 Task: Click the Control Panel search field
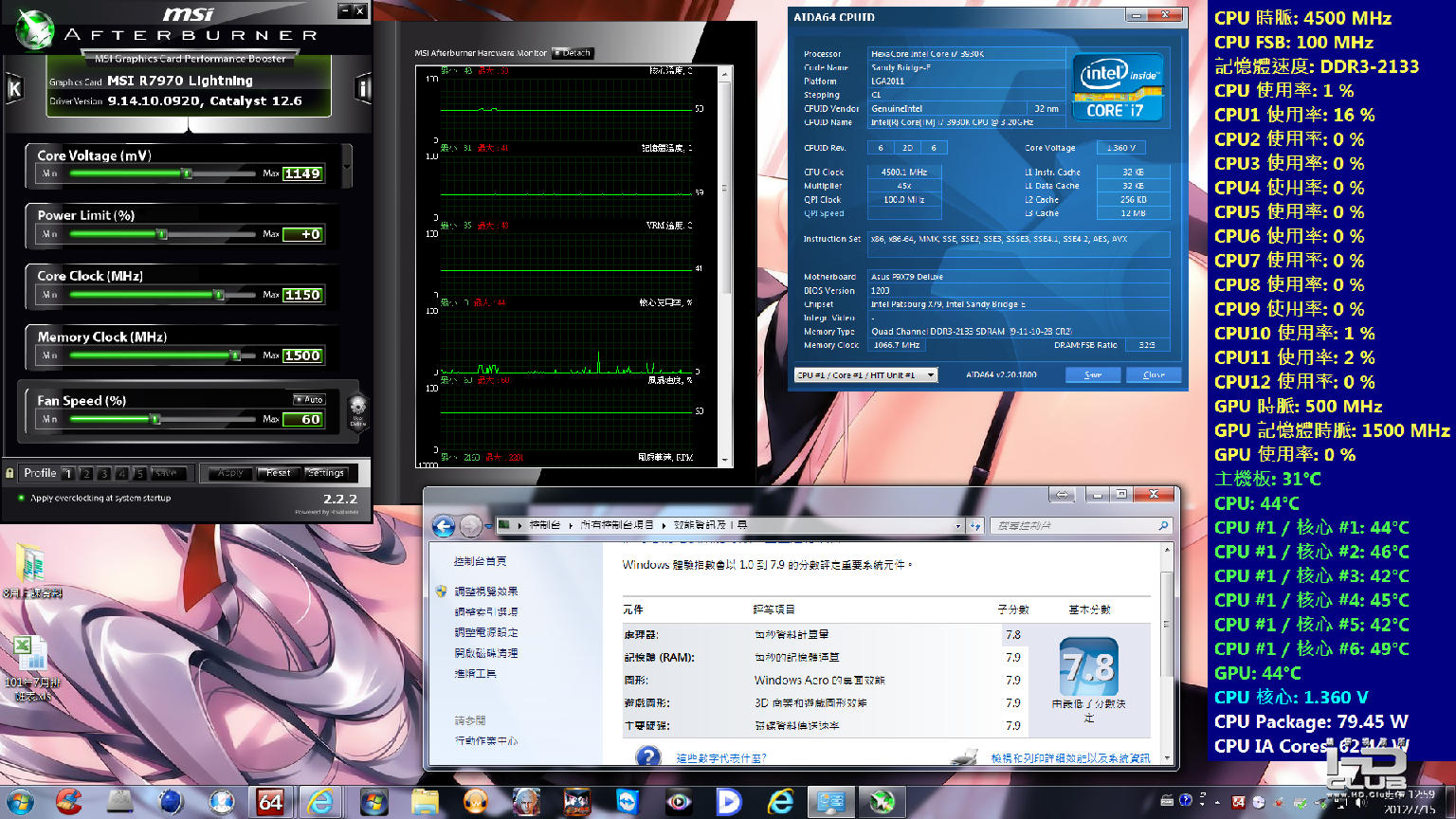click(1081, 525)
